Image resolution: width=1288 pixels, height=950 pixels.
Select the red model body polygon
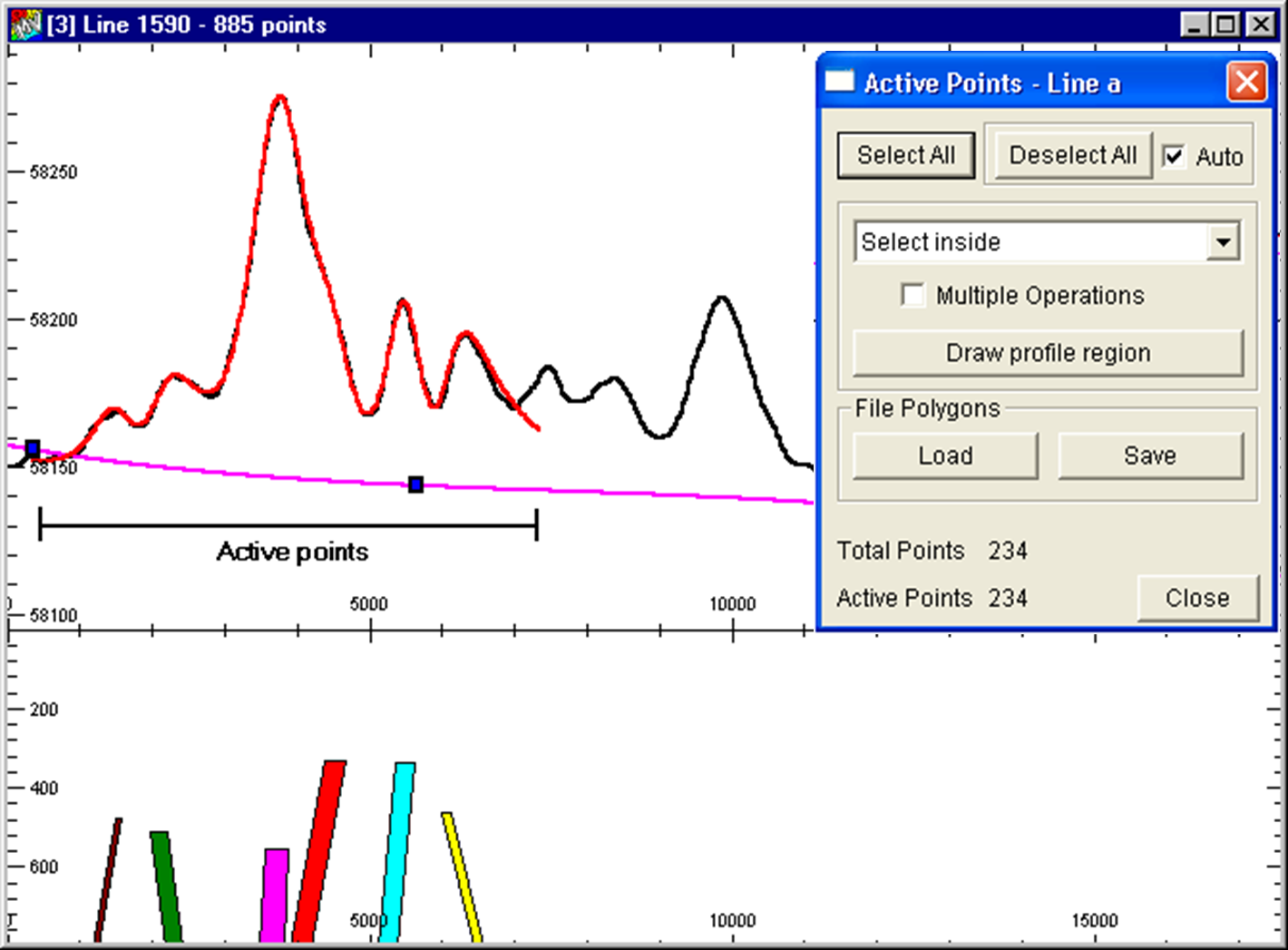click(319, 851)
